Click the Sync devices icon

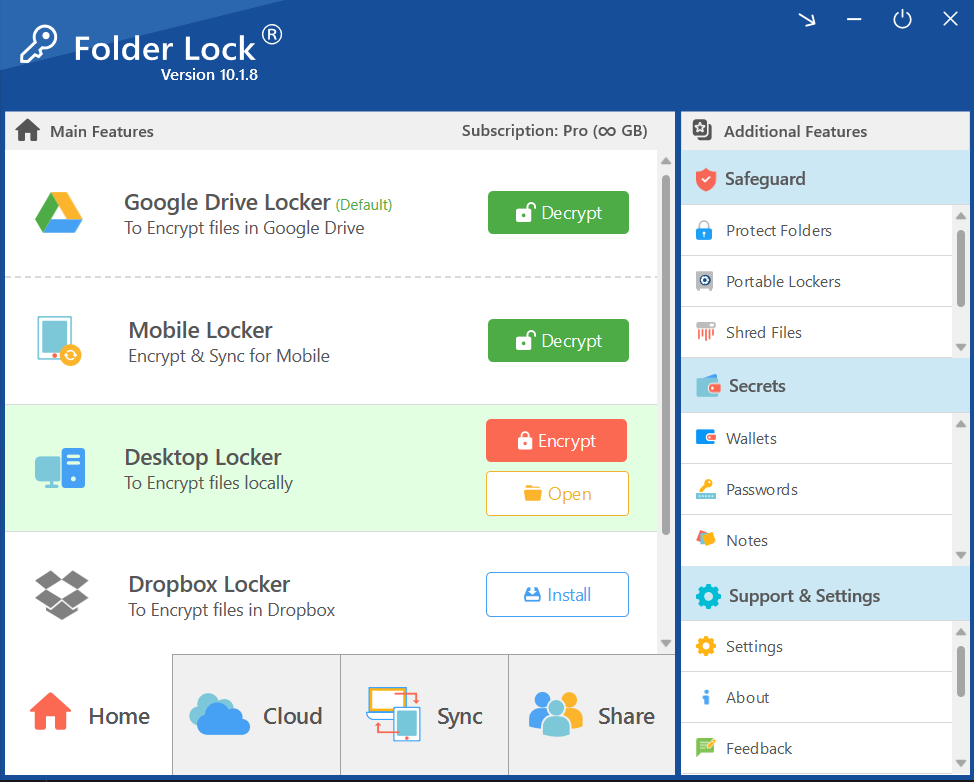[394, 714]
